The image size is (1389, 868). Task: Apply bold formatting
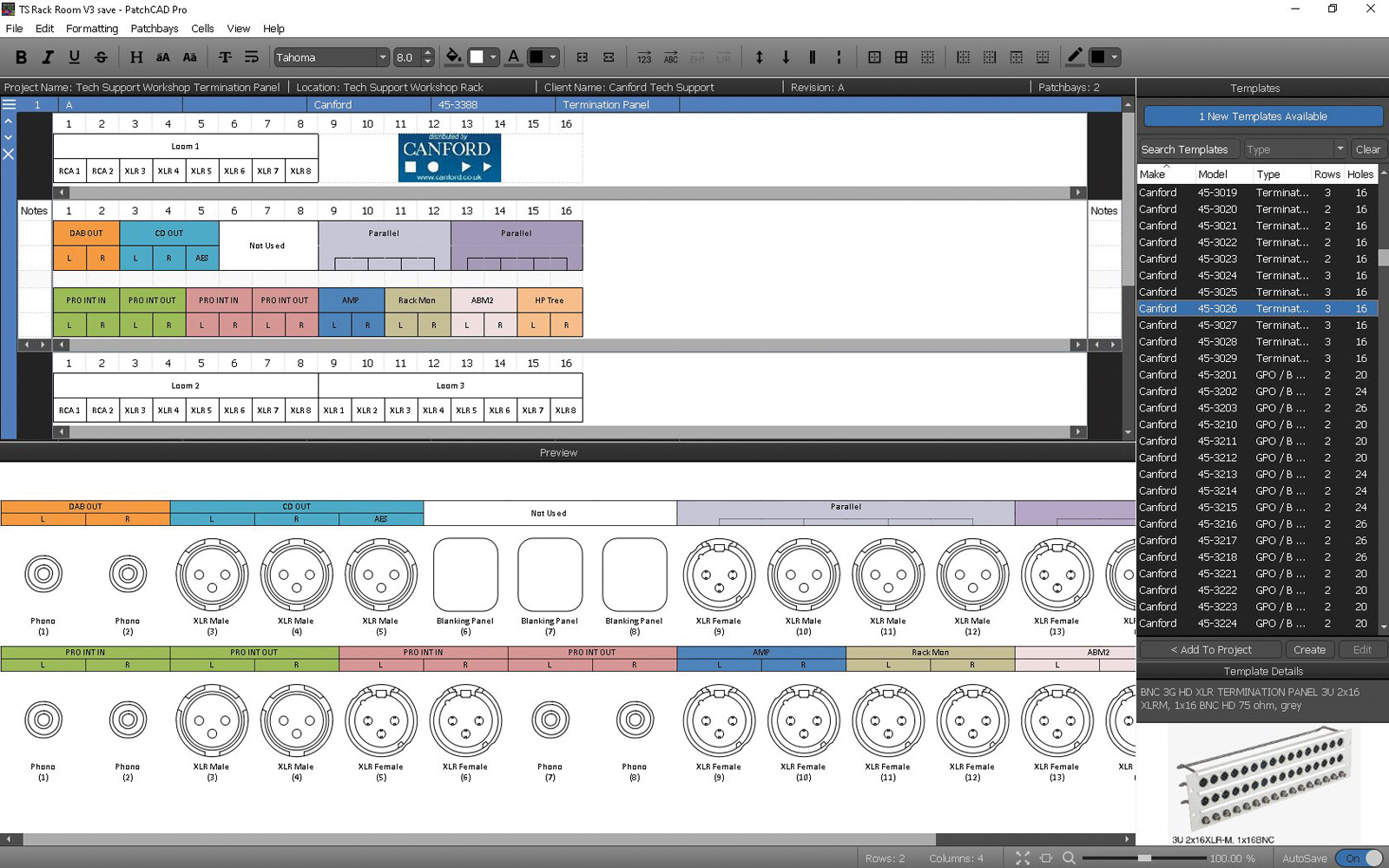[22, 56]
